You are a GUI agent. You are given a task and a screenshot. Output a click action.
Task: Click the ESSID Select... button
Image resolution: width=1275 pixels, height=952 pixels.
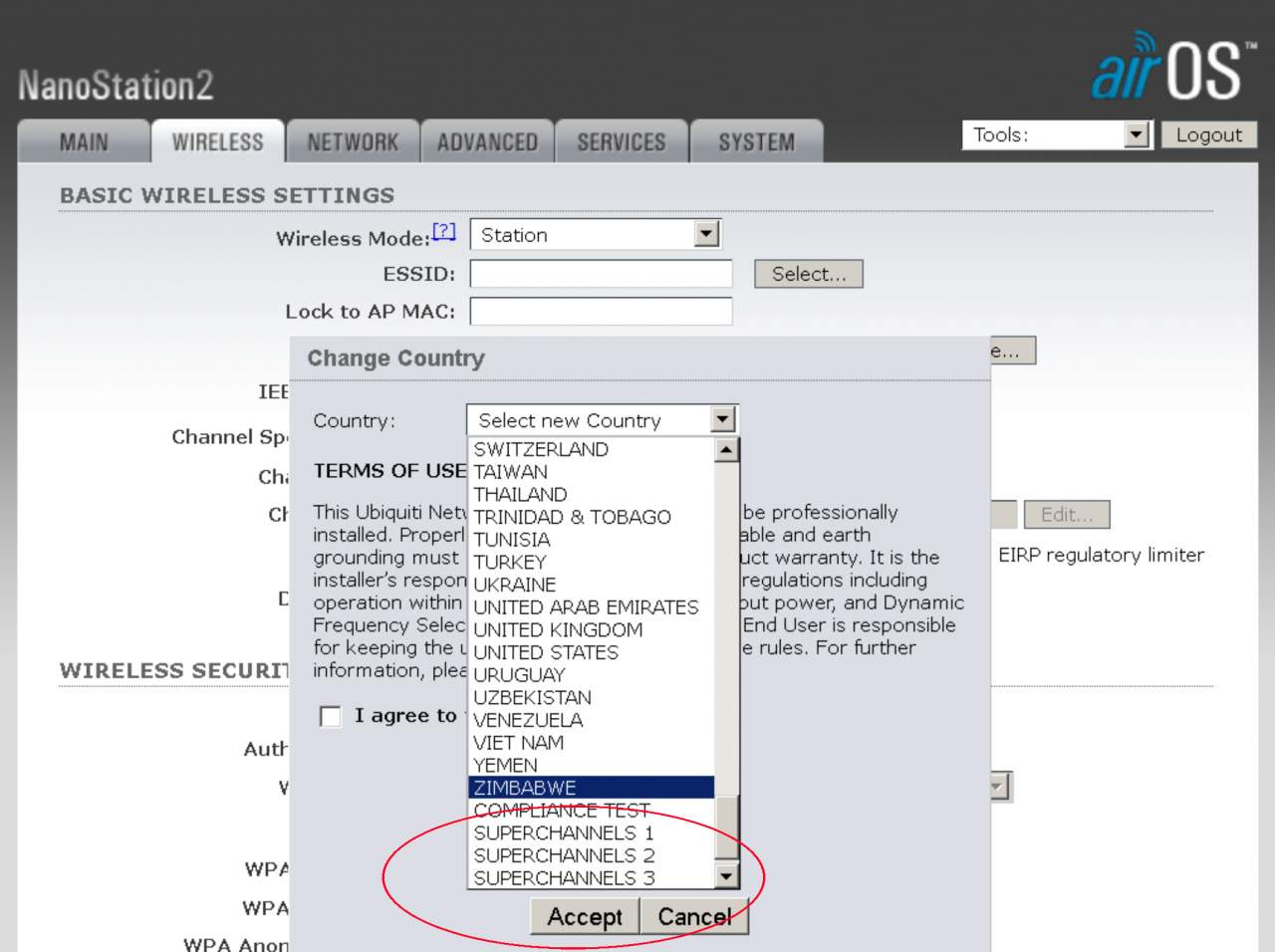click(x=809, y=274)
